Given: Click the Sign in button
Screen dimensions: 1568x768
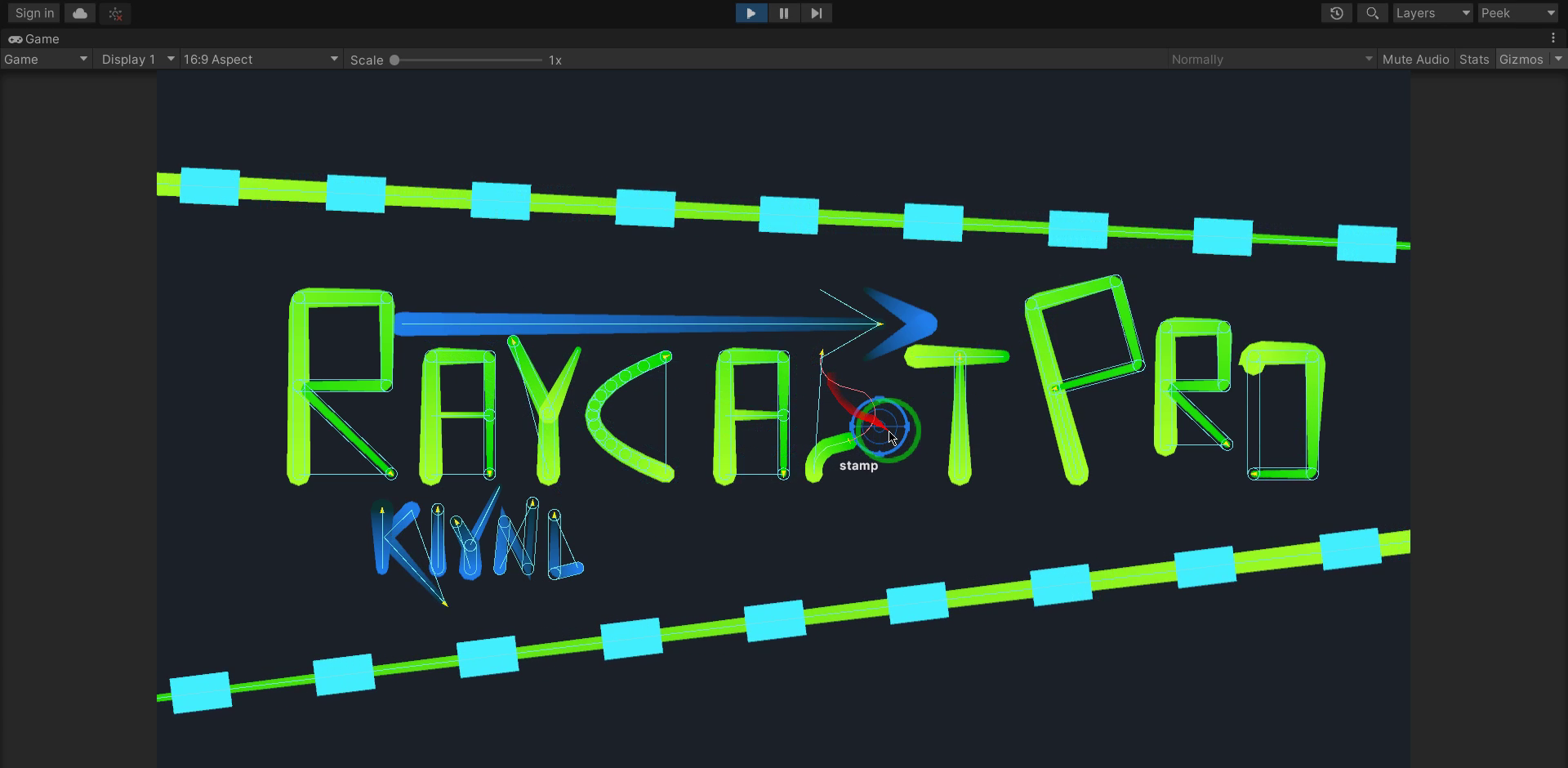Looking at the screenshot, I should pyautogui.click(x=34, y=13).
